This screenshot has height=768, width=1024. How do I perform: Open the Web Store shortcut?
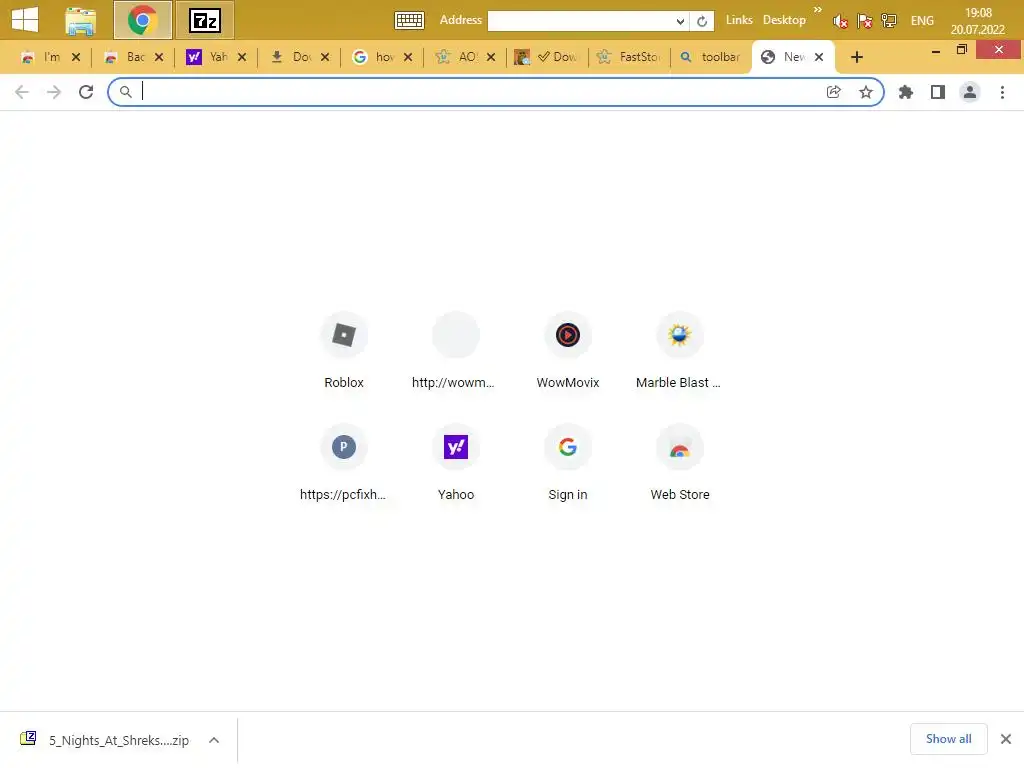(x=679, y=464)
